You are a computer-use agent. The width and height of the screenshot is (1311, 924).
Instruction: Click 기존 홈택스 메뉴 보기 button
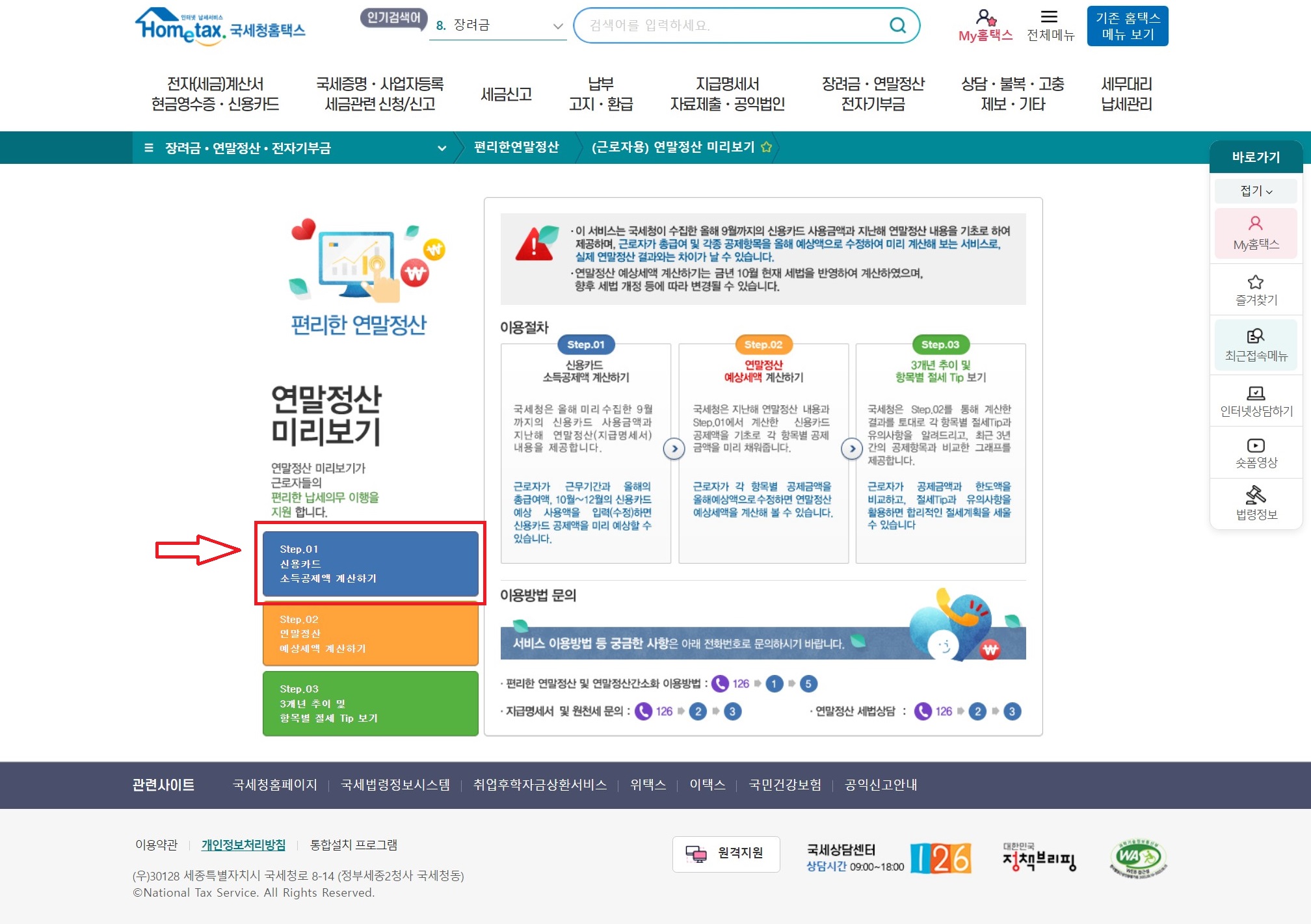coord(1127,26)
